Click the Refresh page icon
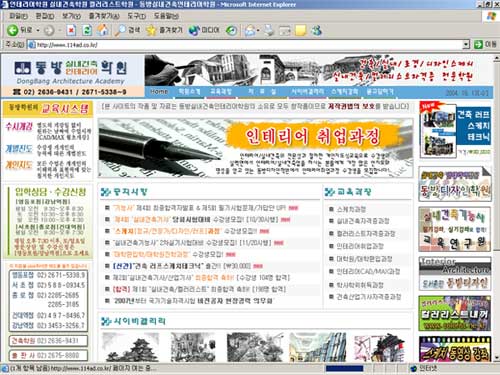 [87, 31]
